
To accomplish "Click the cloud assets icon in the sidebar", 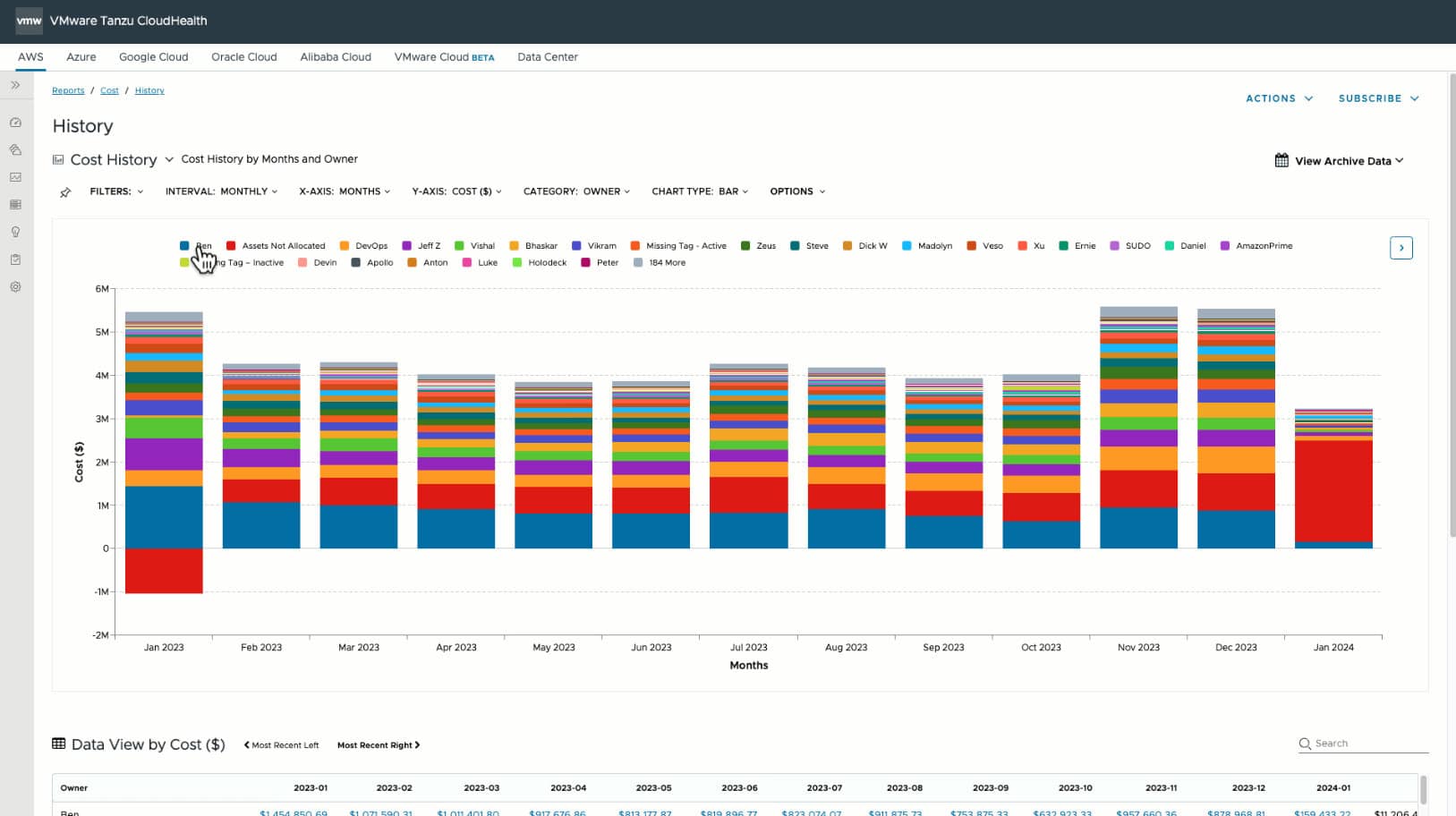I will [15, 150].
